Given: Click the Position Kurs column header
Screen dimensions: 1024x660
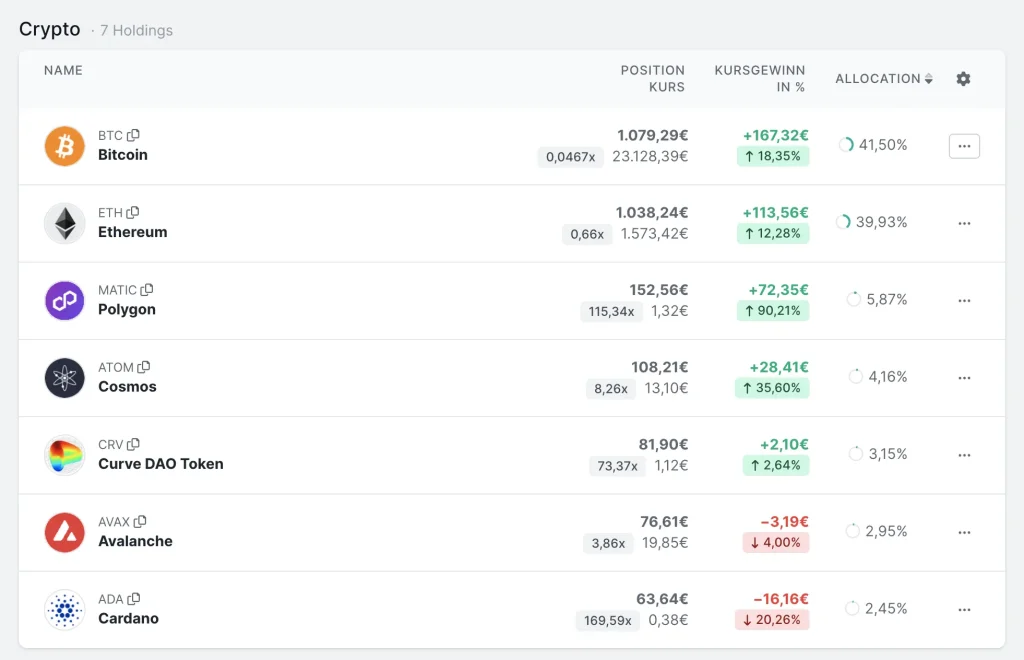Looking at the screenshot, I should (652, 79).
